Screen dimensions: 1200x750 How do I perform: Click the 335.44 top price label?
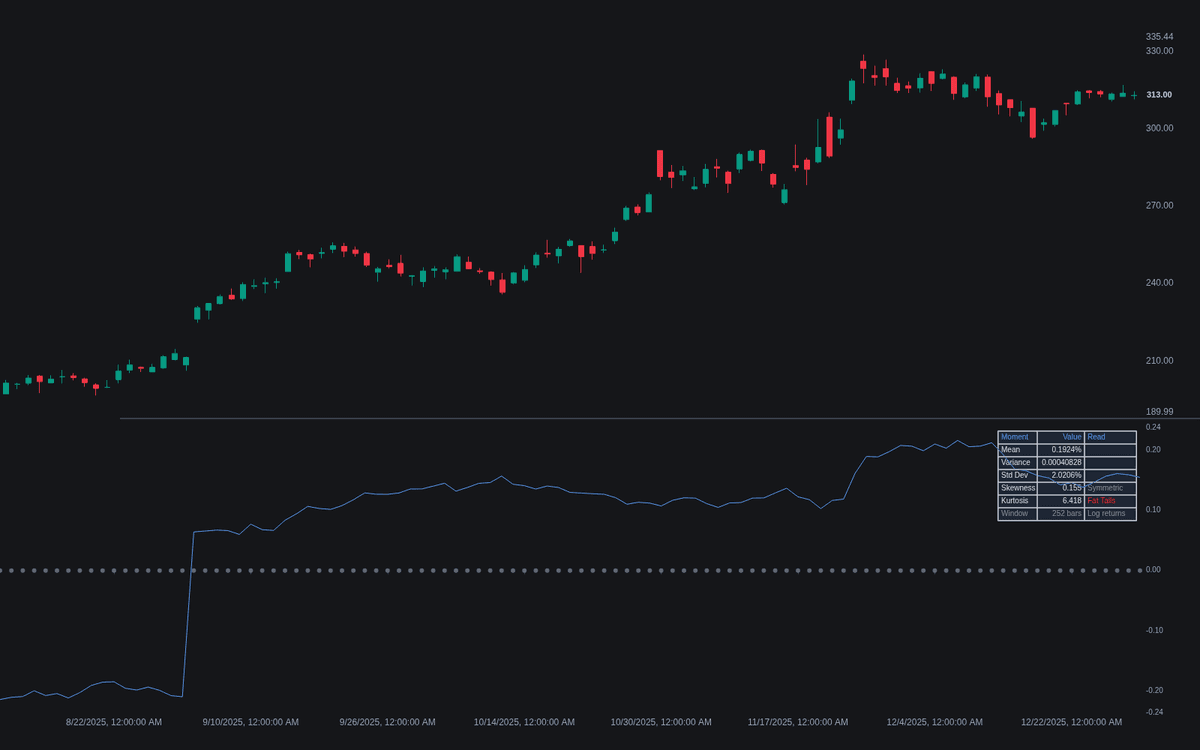(x=1159, y=37)
